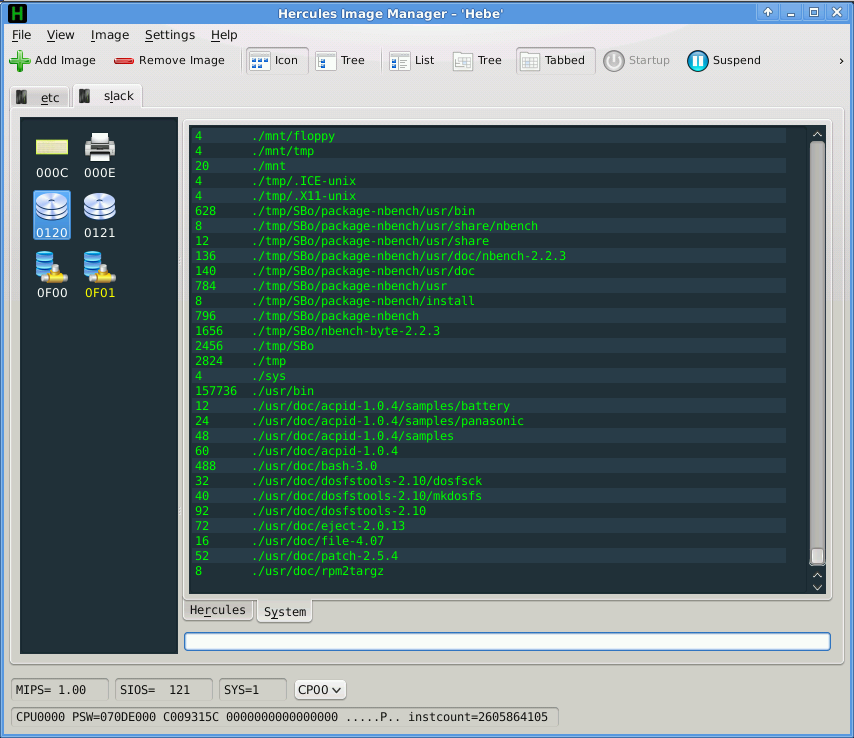
Task: Open the Settings menu
Action: pyautogui.click(x=170, y=35)
